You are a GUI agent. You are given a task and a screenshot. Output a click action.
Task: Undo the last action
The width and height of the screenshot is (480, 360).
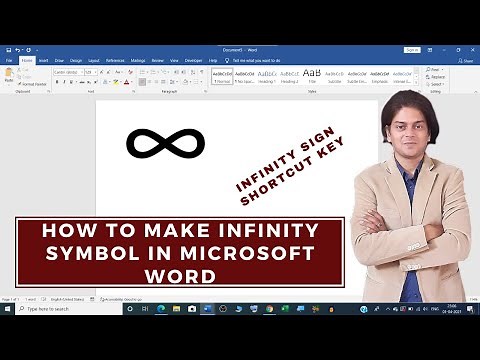point(17,50)
